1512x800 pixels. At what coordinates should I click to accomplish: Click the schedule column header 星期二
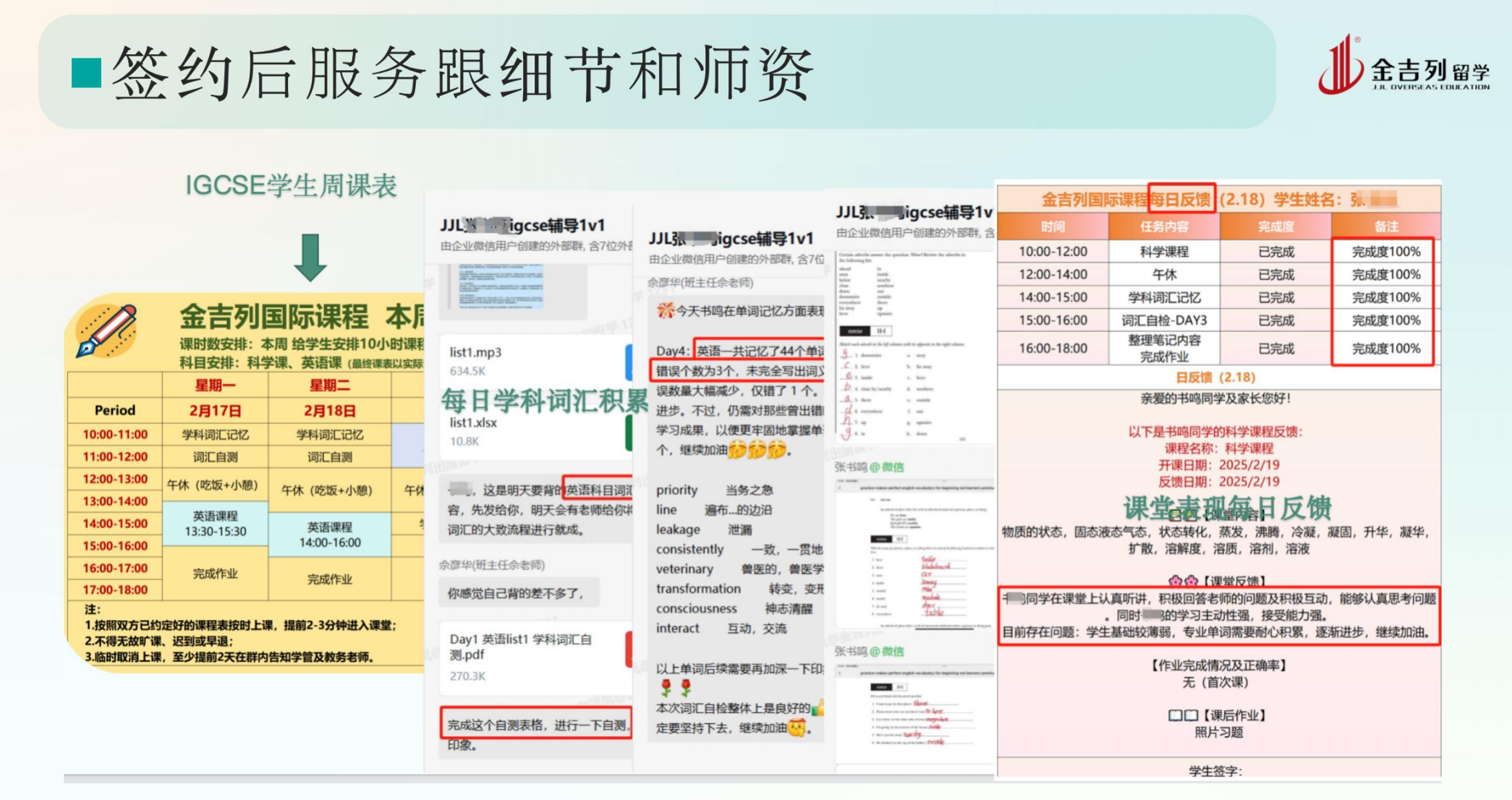(329, 386)
